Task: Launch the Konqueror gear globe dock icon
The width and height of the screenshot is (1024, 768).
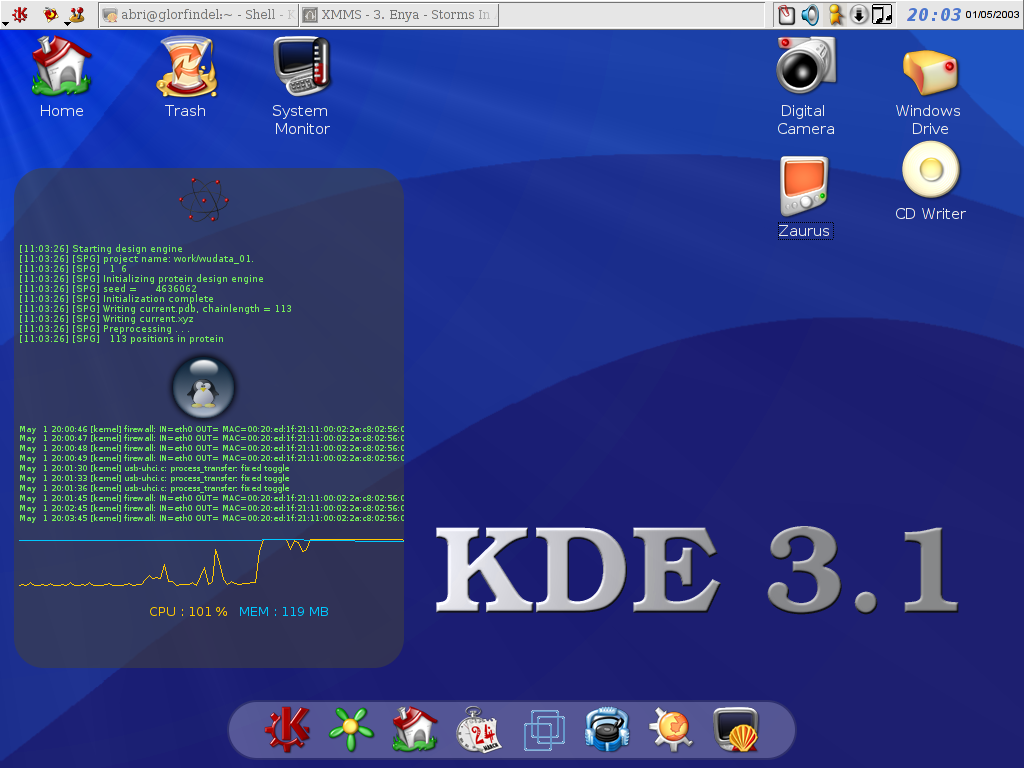Action: click(x=671, y=729)
